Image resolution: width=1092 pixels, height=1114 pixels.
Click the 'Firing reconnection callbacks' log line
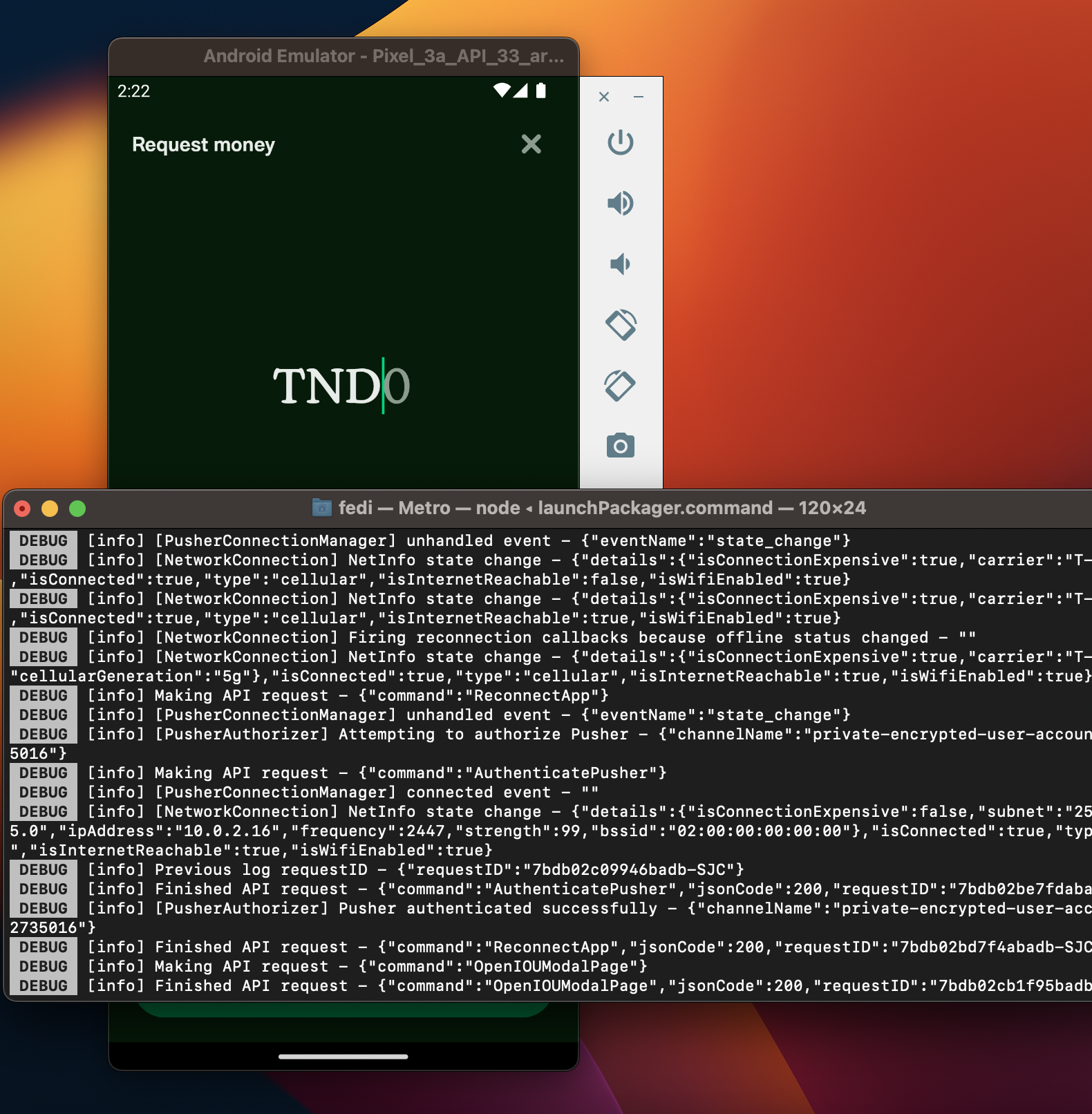(493, 637)
